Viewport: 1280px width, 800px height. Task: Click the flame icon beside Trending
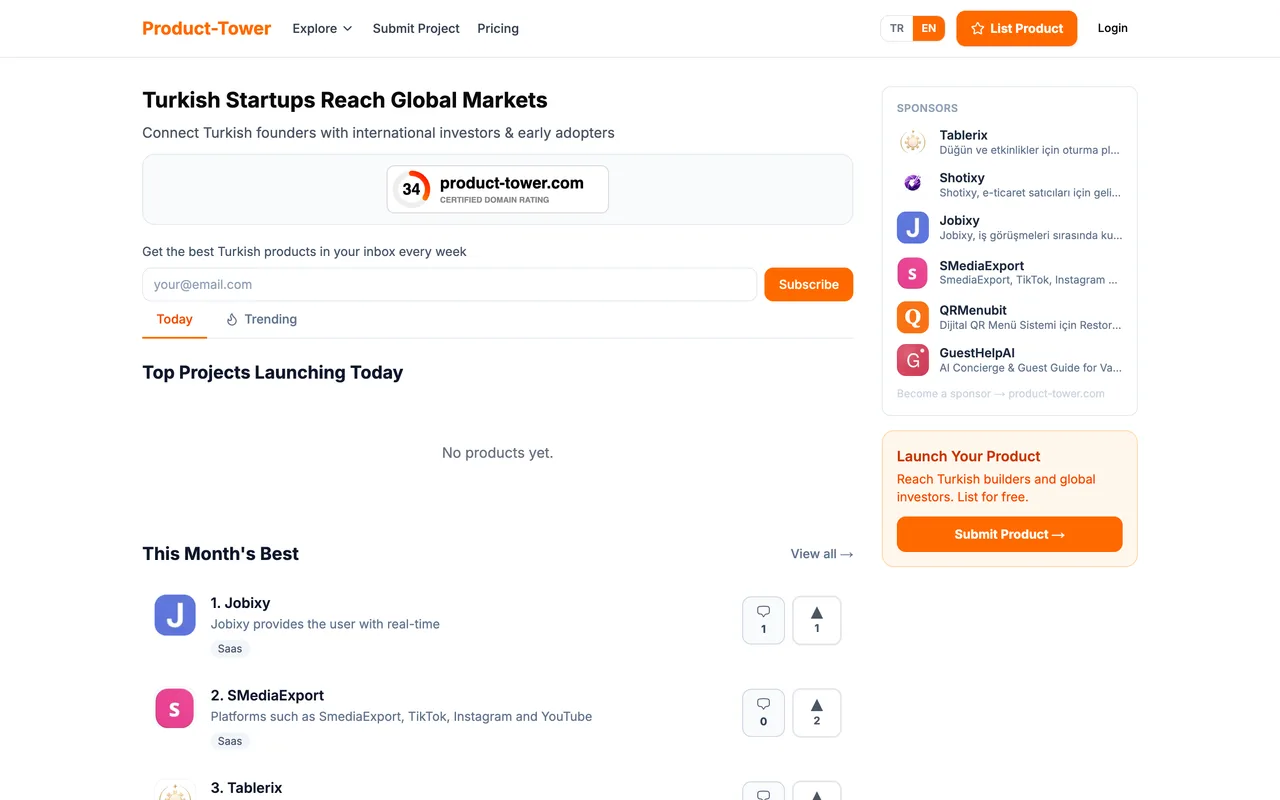232,320
